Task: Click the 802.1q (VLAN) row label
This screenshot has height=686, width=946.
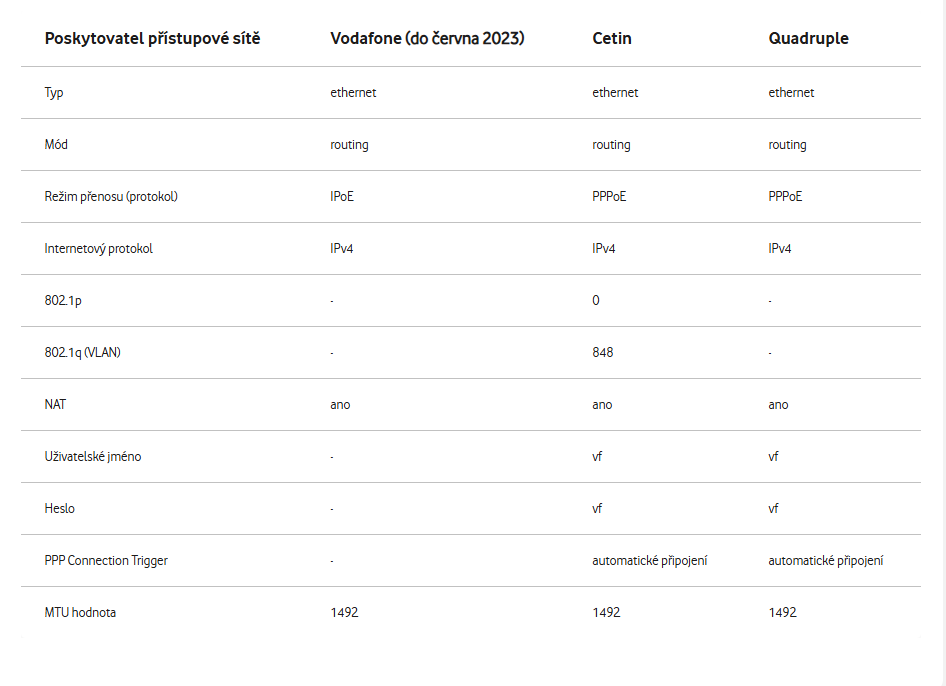Action: (83, 353)
